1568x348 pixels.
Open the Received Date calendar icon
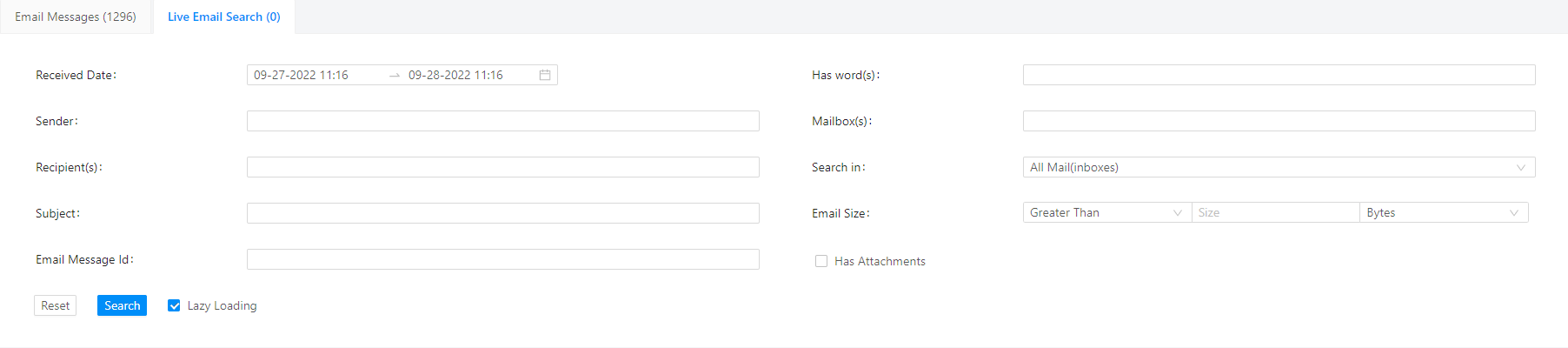click(545, 76)
